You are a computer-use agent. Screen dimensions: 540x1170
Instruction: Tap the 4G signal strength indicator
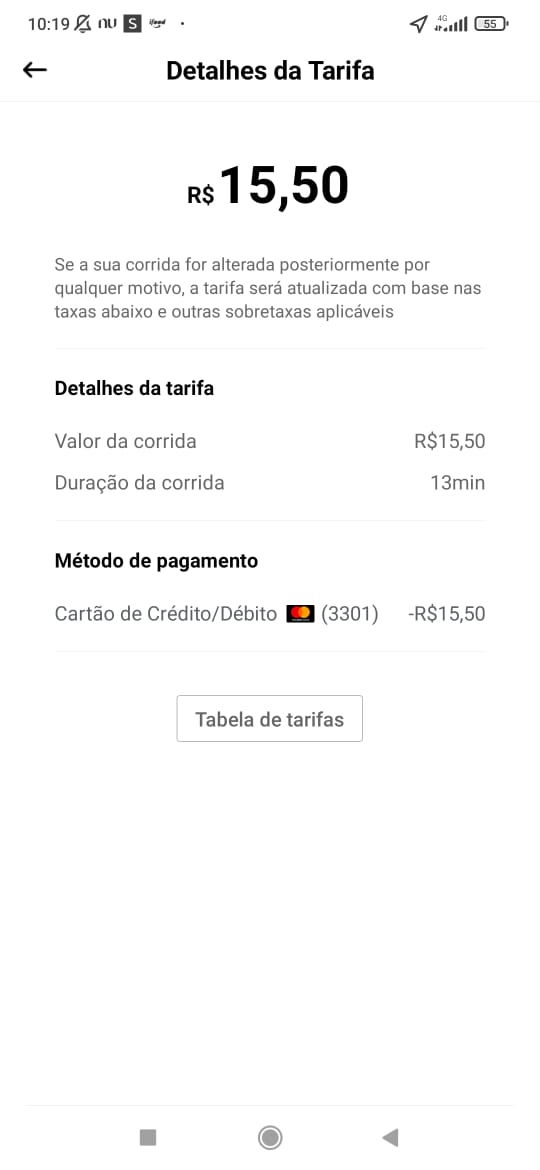coord(450,24)
